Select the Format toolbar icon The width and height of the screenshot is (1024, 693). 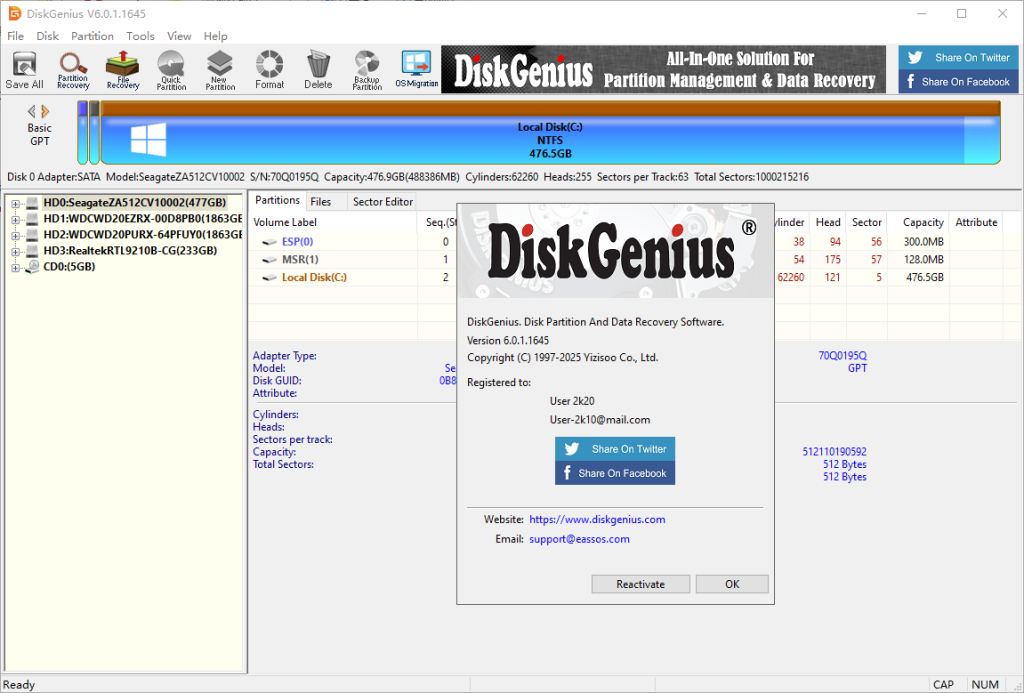click(269, 69)
